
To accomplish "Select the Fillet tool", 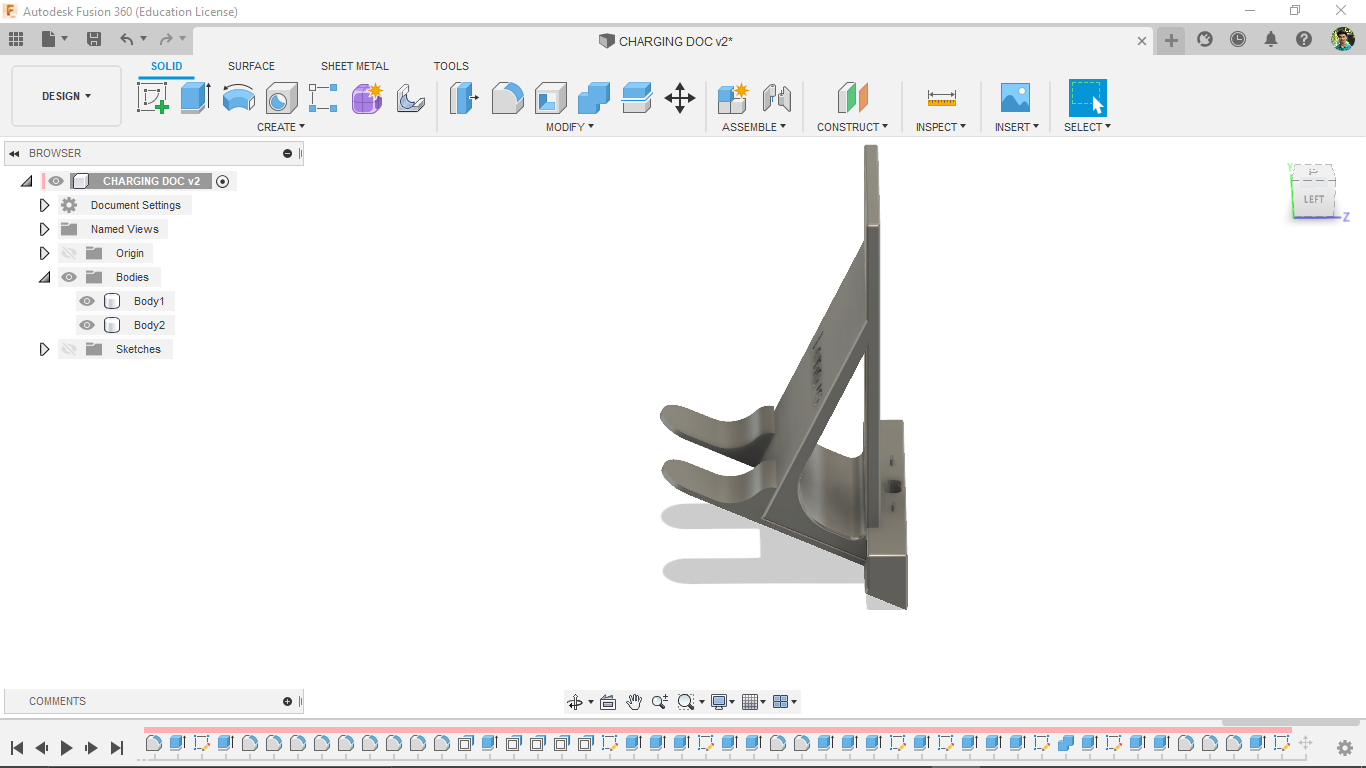I will click(x=507, y=98).
